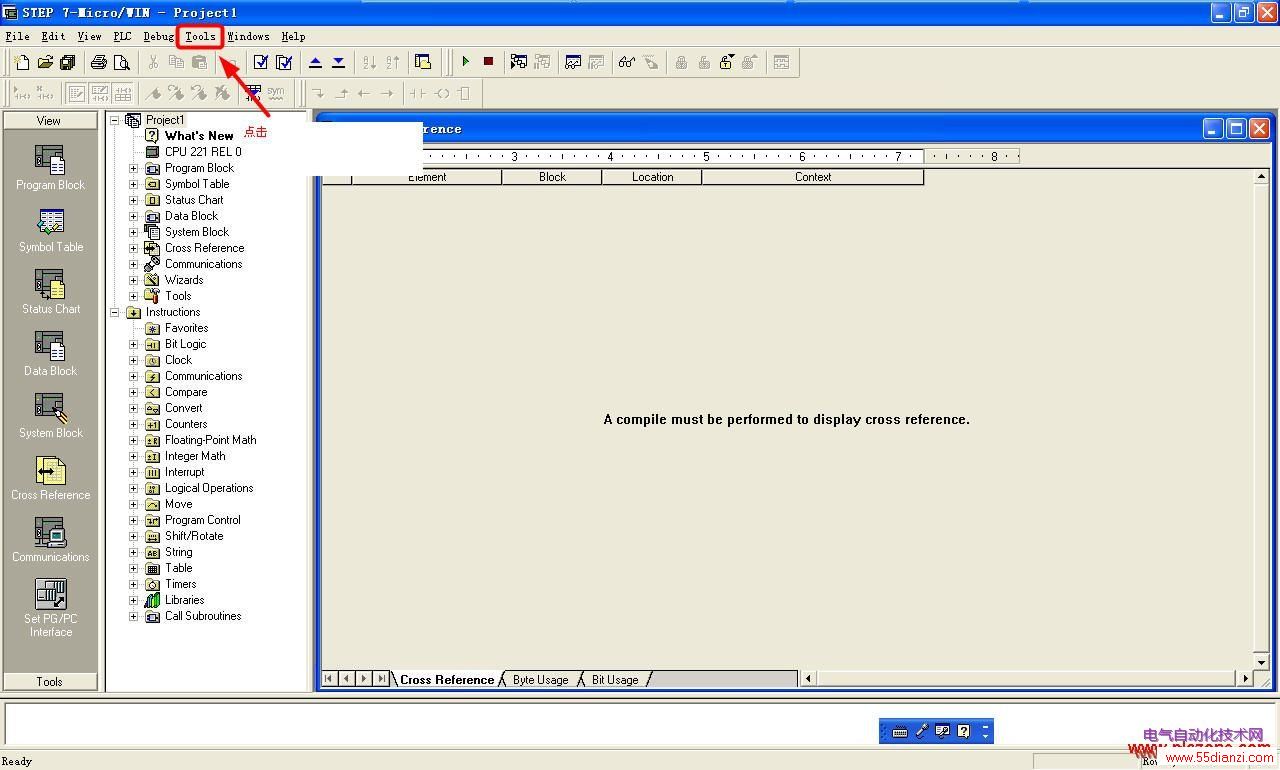Select What's New in the project tree
This screenshot has width=1280, height=770.
(199, 136)
